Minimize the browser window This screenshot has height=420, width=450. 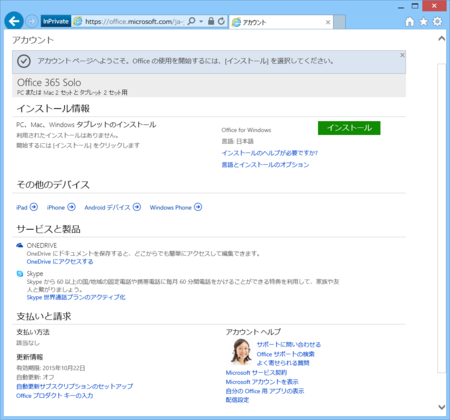point(401,7)
